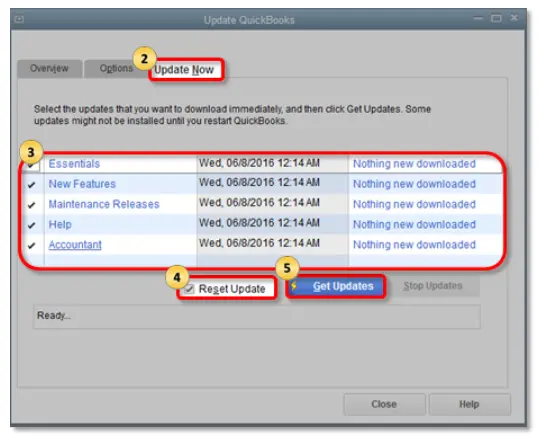Screen dimensions: 539x435
Task: Toggle the Maintenance Releases checkmark
Action: pyautogui.click(x=32, y=205)
